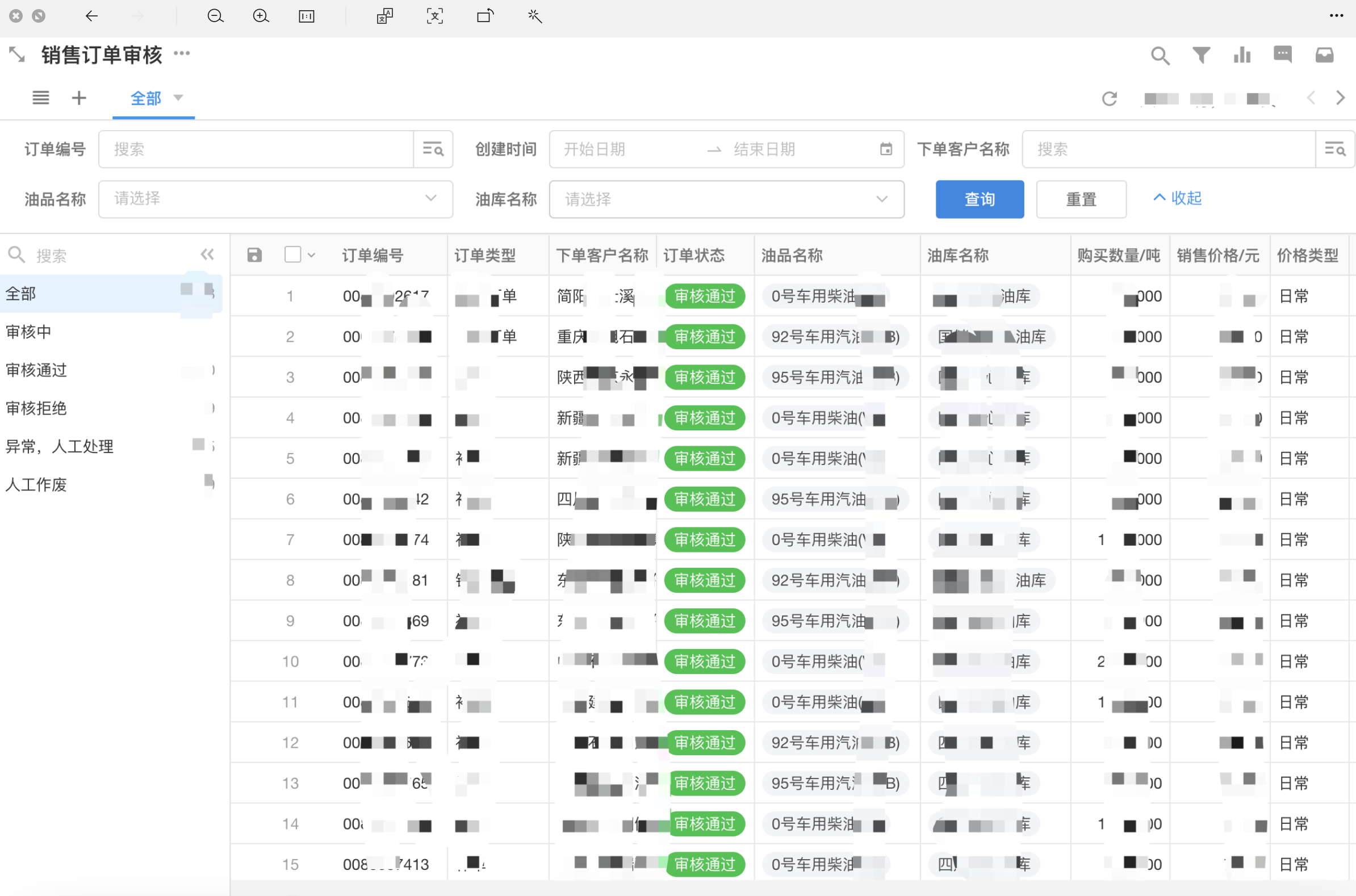Click the back arrow in top toolbar
This screenshot has height=896, width=1356.
pyautogui.click(x=91, y=16)
